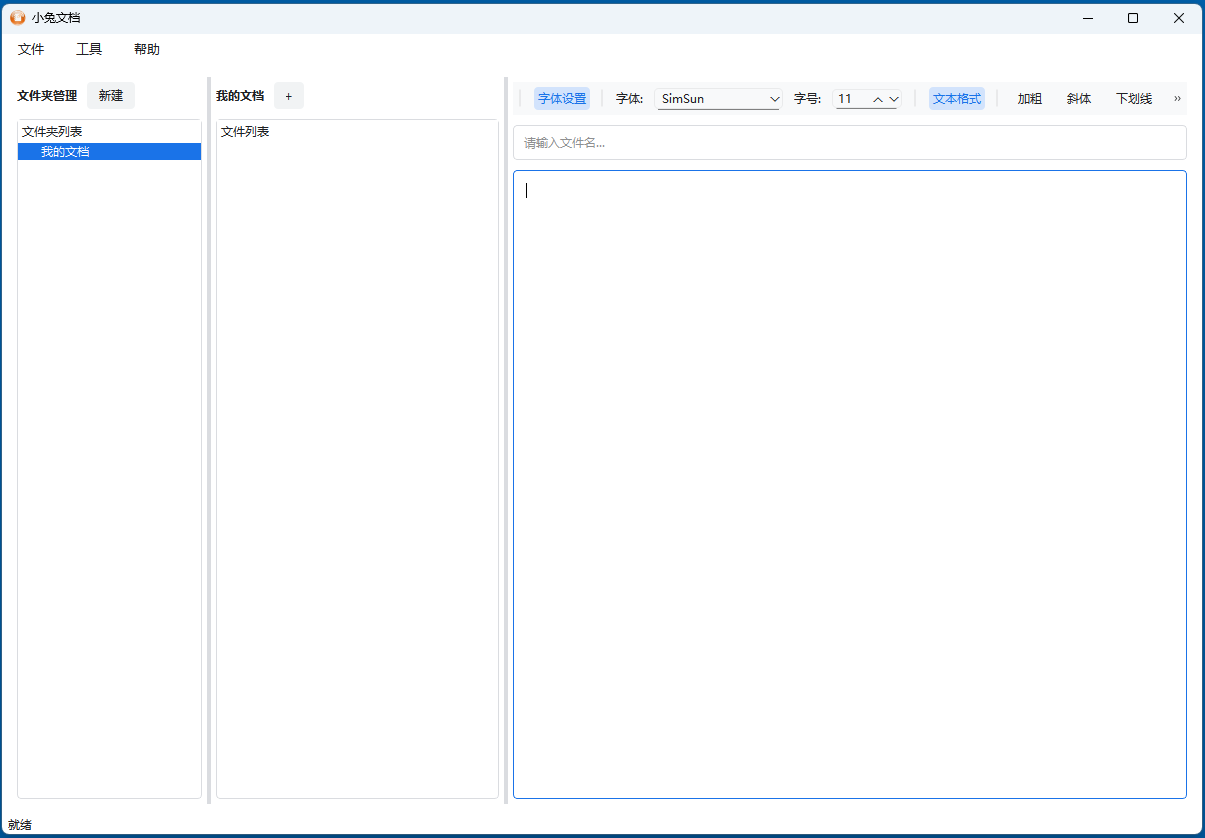Toggle bold formatting with 加粗
The image size is (1205, 838).
(1029, 98)
